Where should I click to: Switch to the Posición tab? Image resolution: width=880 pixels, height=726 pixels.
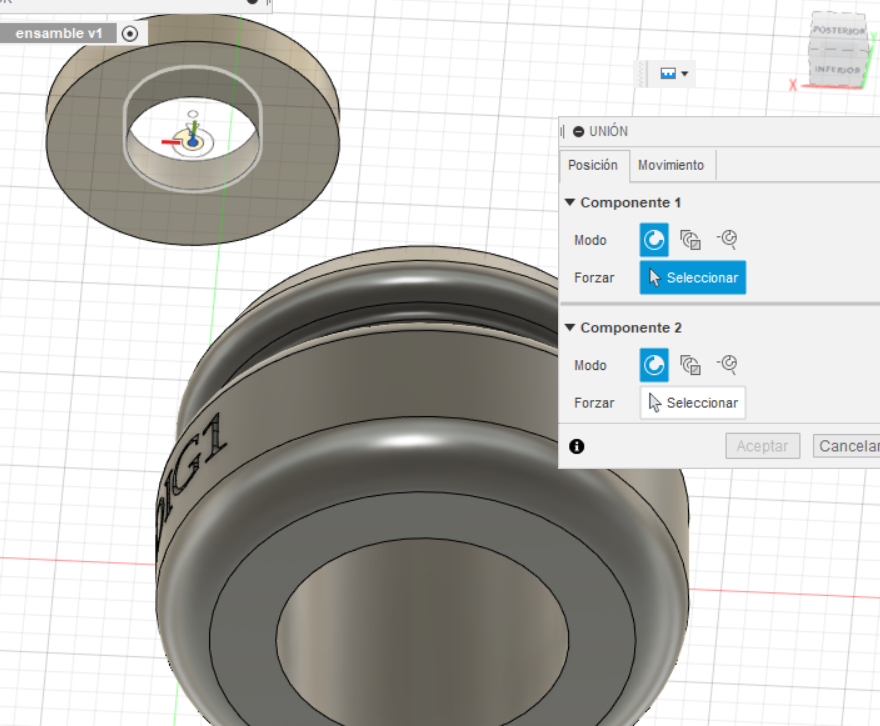[593, 166]
